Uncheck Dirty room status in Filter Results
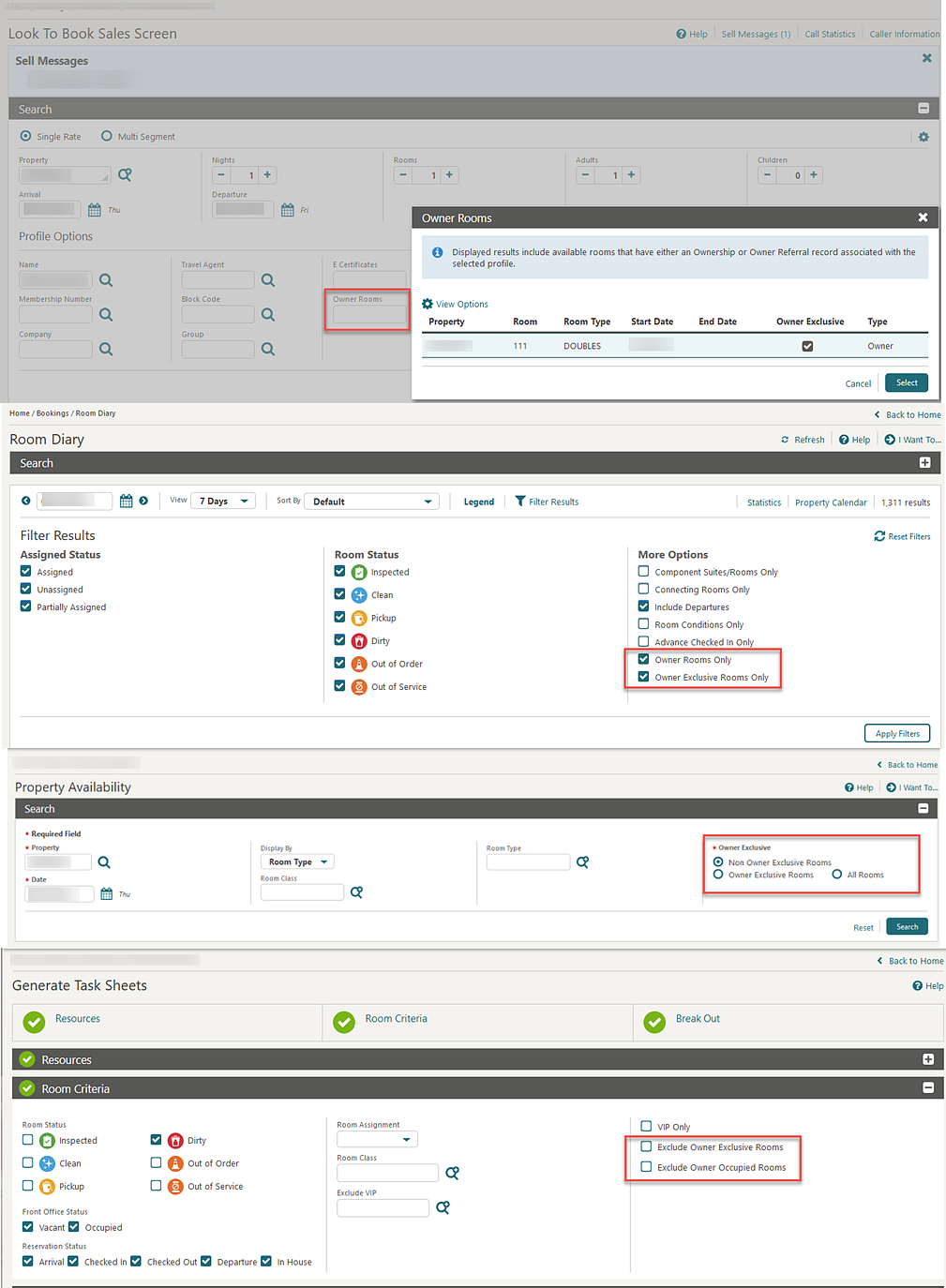Viewport: 946px width, 1288px height. coord(339,640)
